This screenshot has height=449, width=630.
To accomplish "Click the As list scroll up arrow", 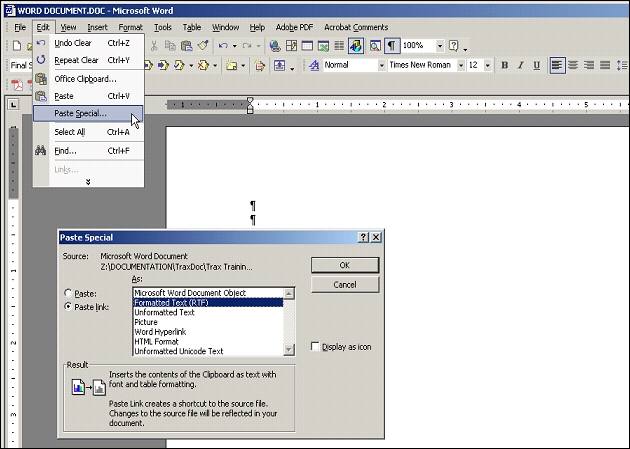I will click(289, 294).
